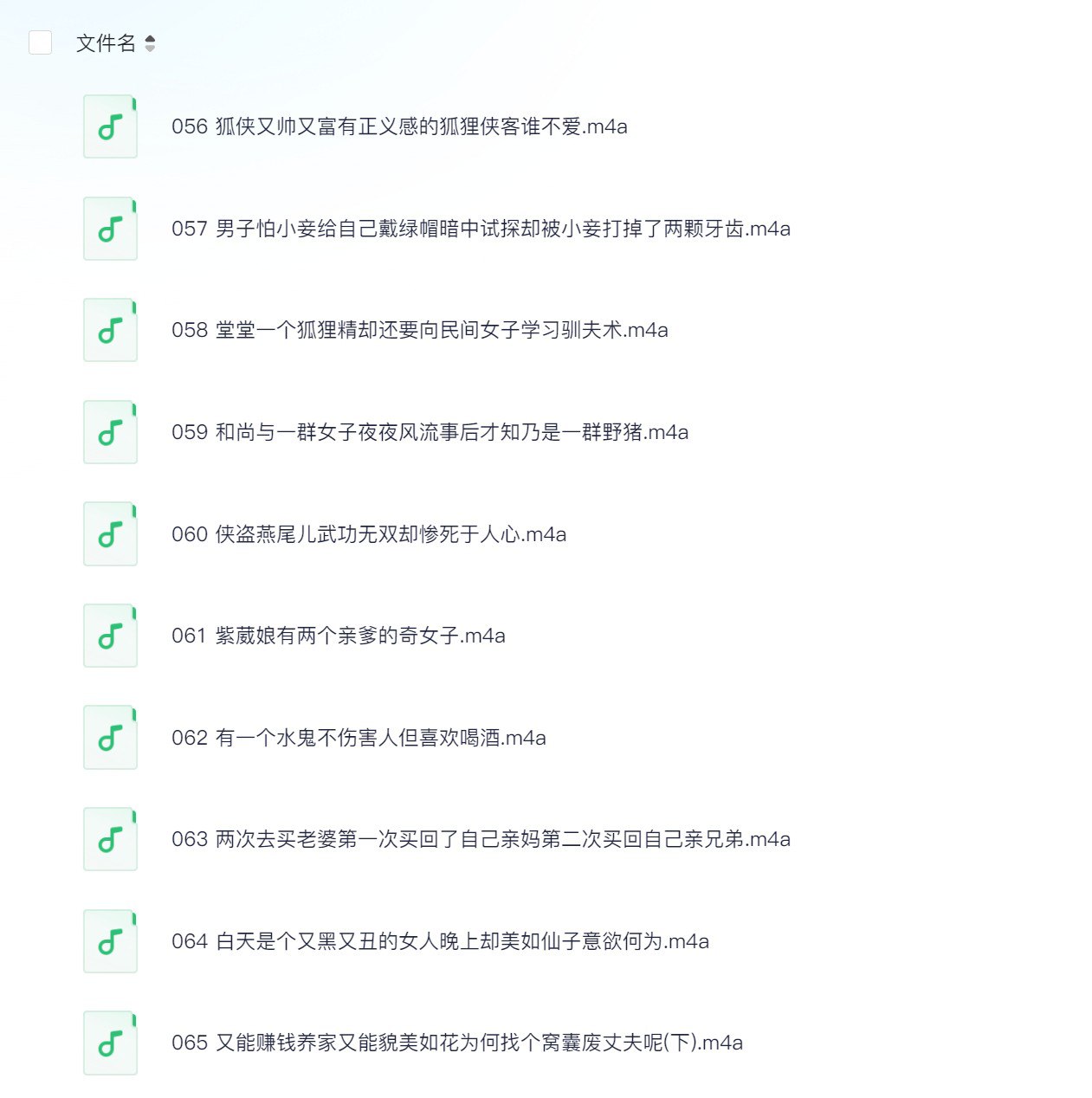Click the m4a icon next to file 059

pyautogui.click(x=109, y=432)
